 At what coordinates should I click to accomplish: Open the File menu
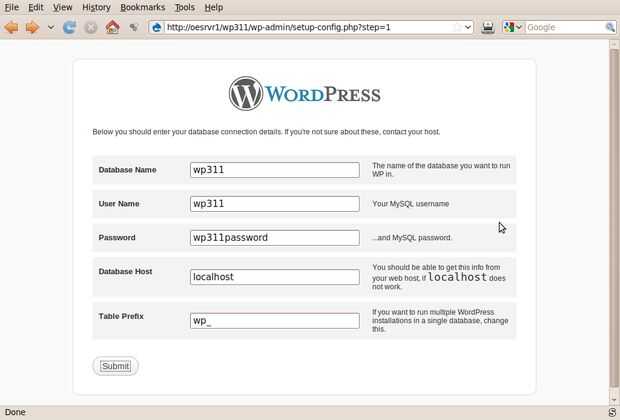[11, 7]
